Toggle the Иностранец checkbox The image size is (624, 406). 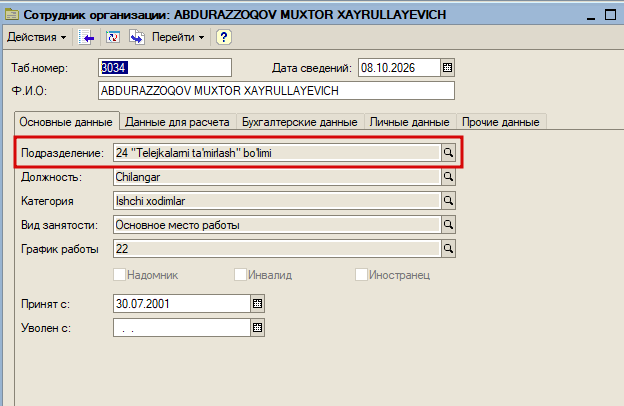click(x=361, y=275)
